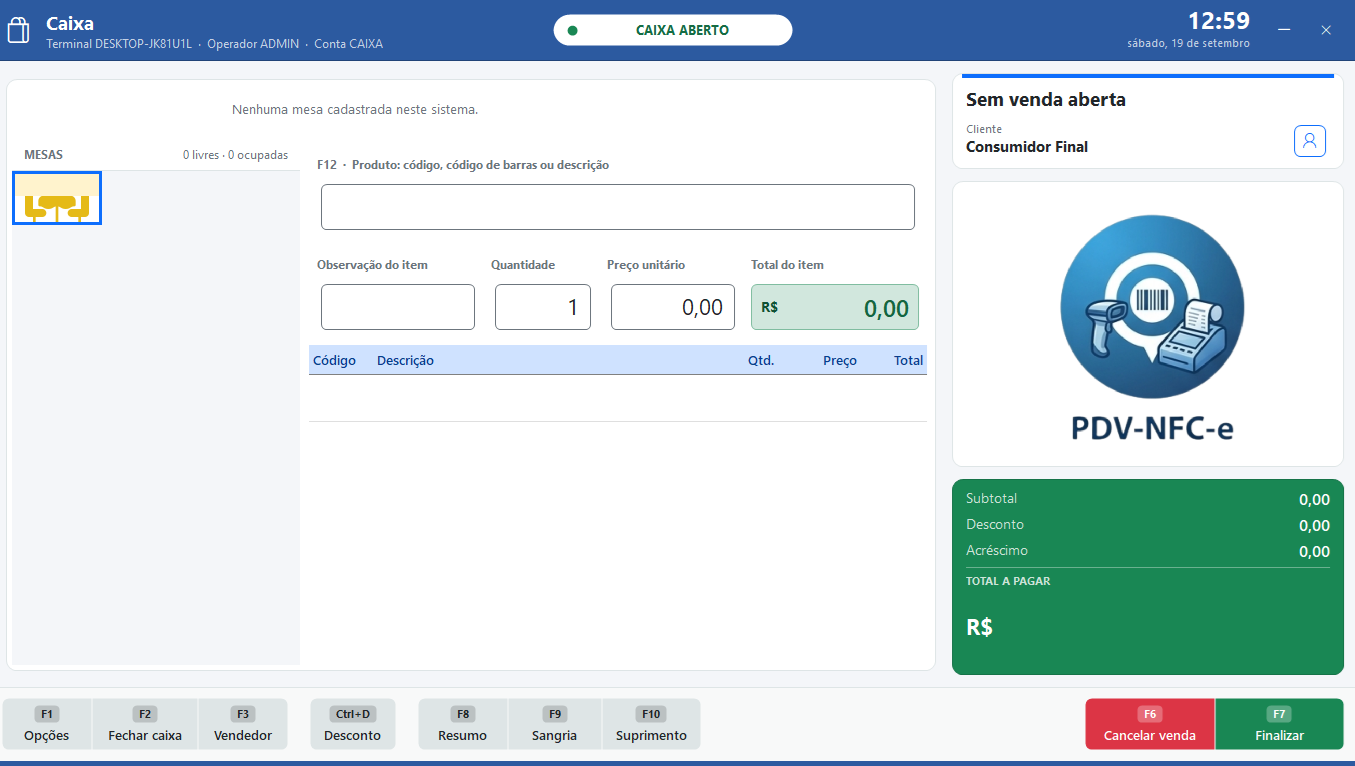The width and height of the screenshot is (1355, 766).
Task: Click the Descrição column header
Action: coord(405,360)
